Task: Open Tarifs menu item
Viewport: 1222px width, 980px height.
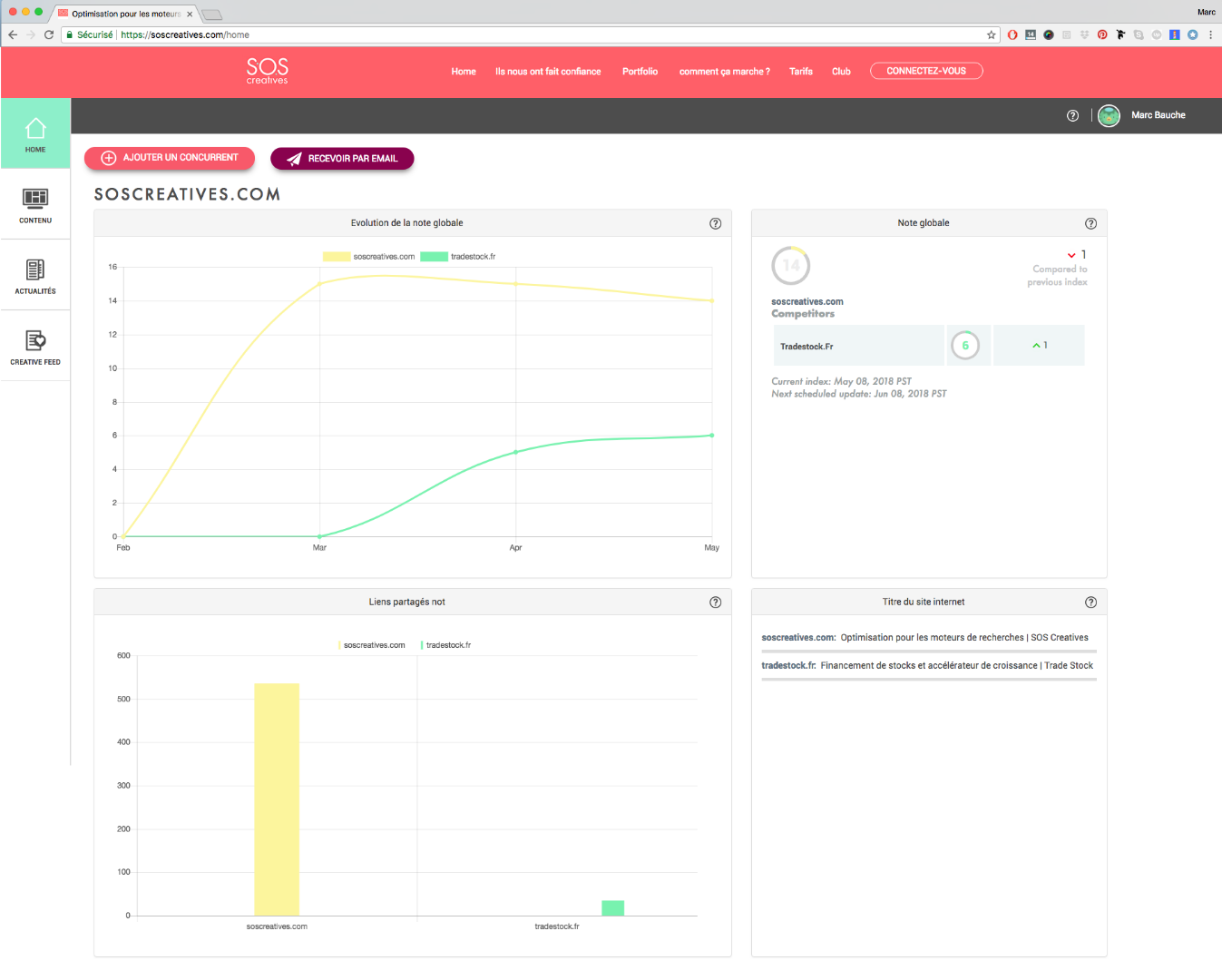Action: tap(800, 72)
